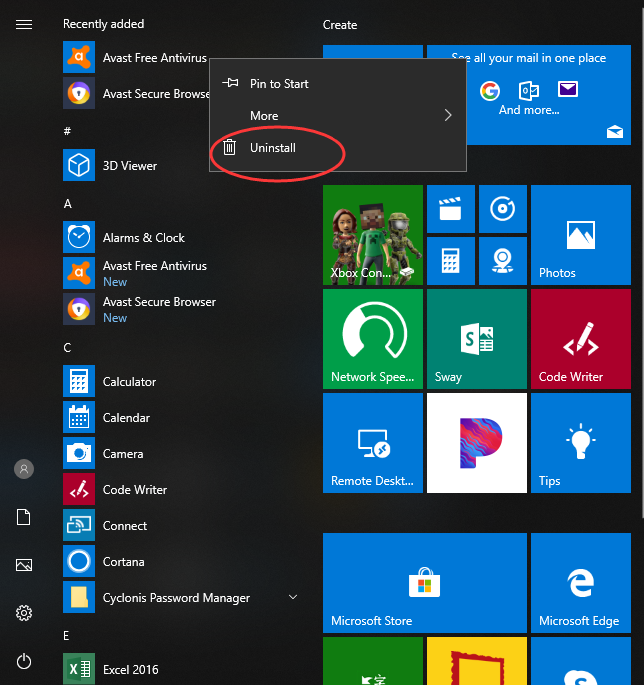Click Avast Free Antivirus icon under Recently added

point(79,57)
